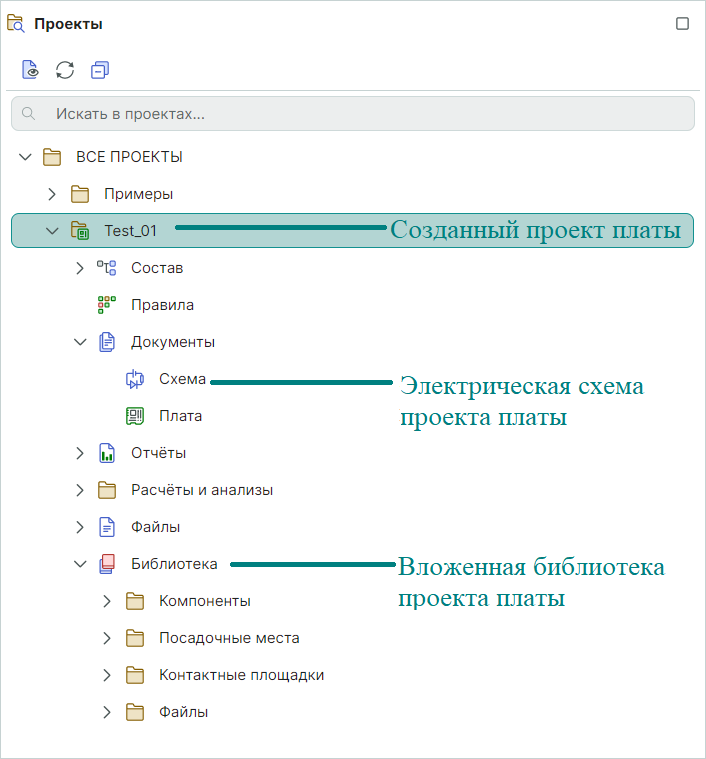
Task: Open the Плата board document
Action: tap(180, 416)
